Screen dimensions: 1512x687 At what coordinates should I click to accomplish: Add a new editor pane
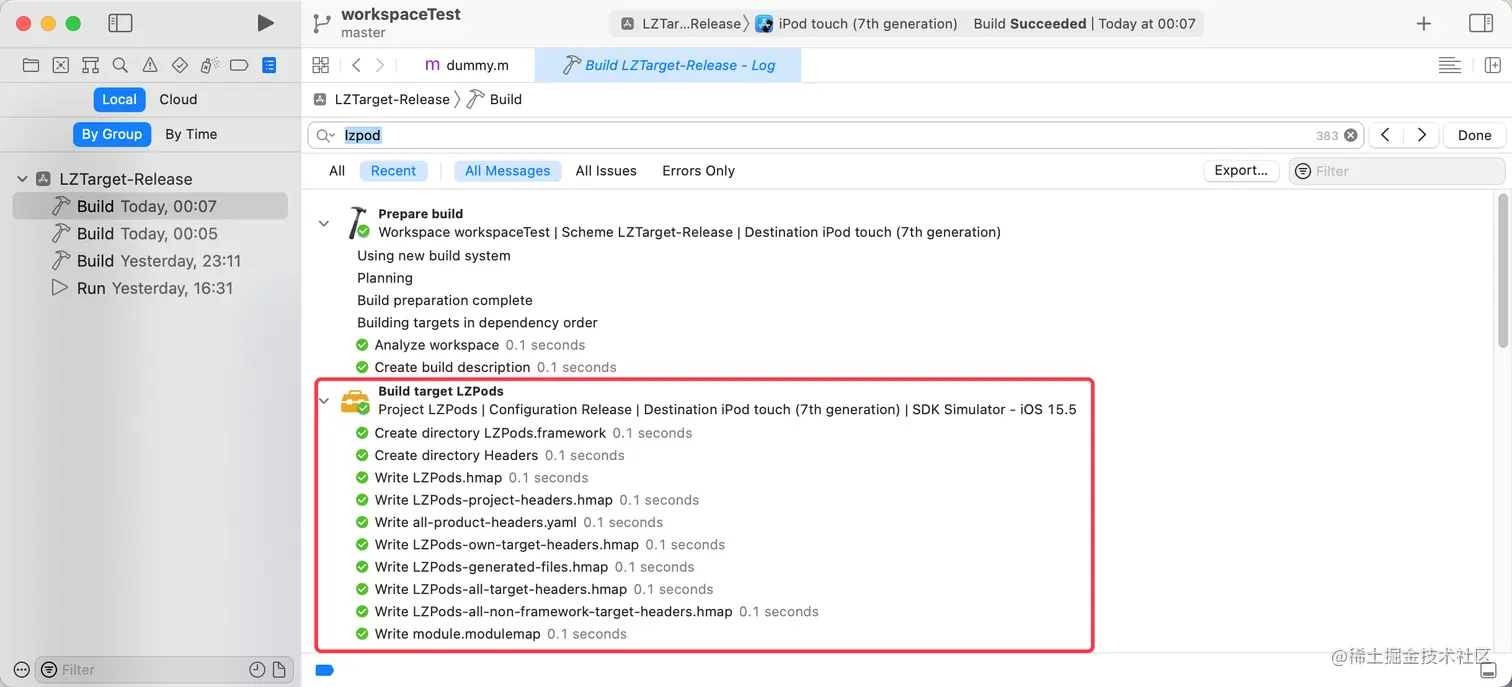pos(1493,65)
